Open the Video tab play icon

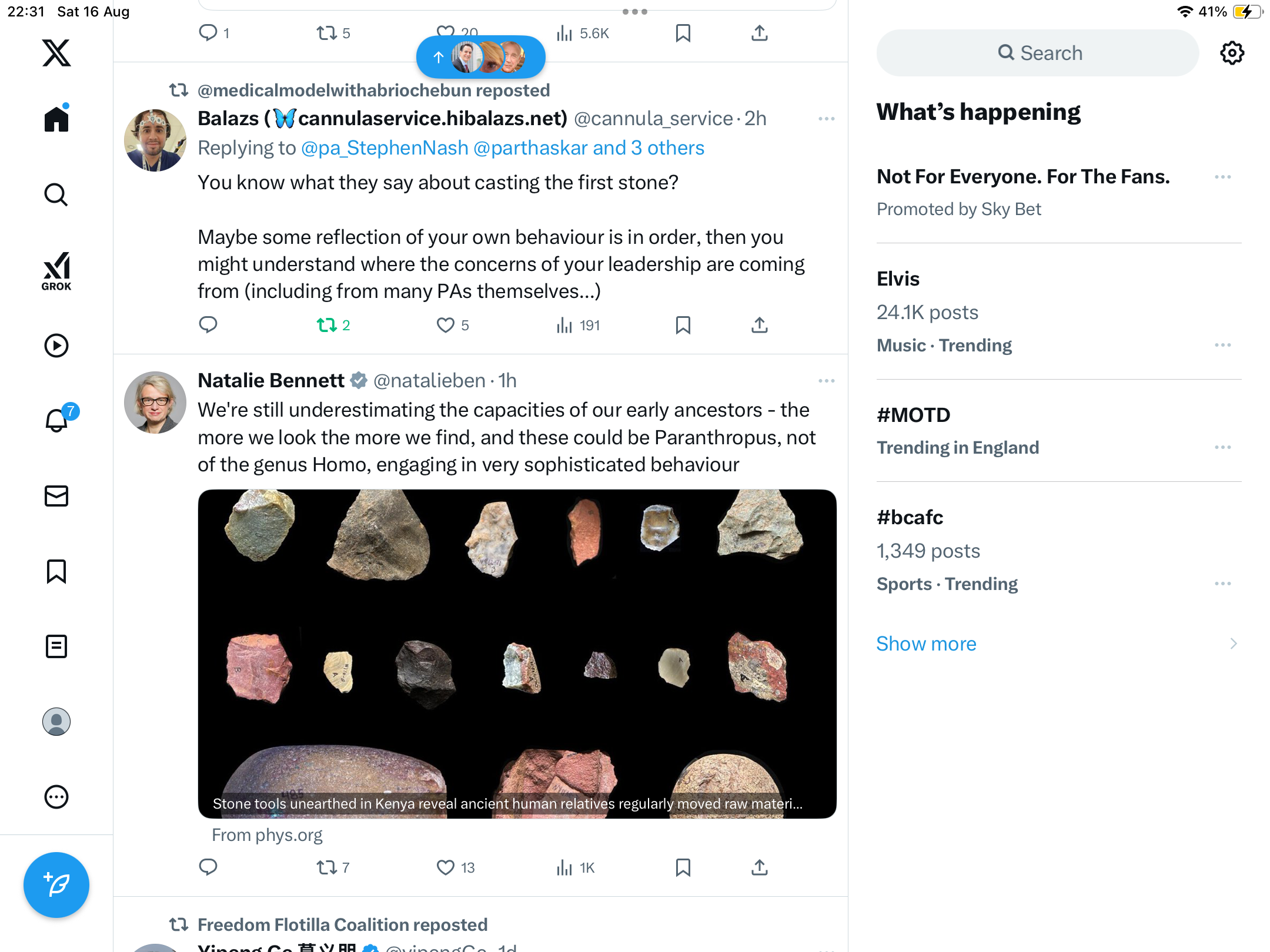(56, 346)
